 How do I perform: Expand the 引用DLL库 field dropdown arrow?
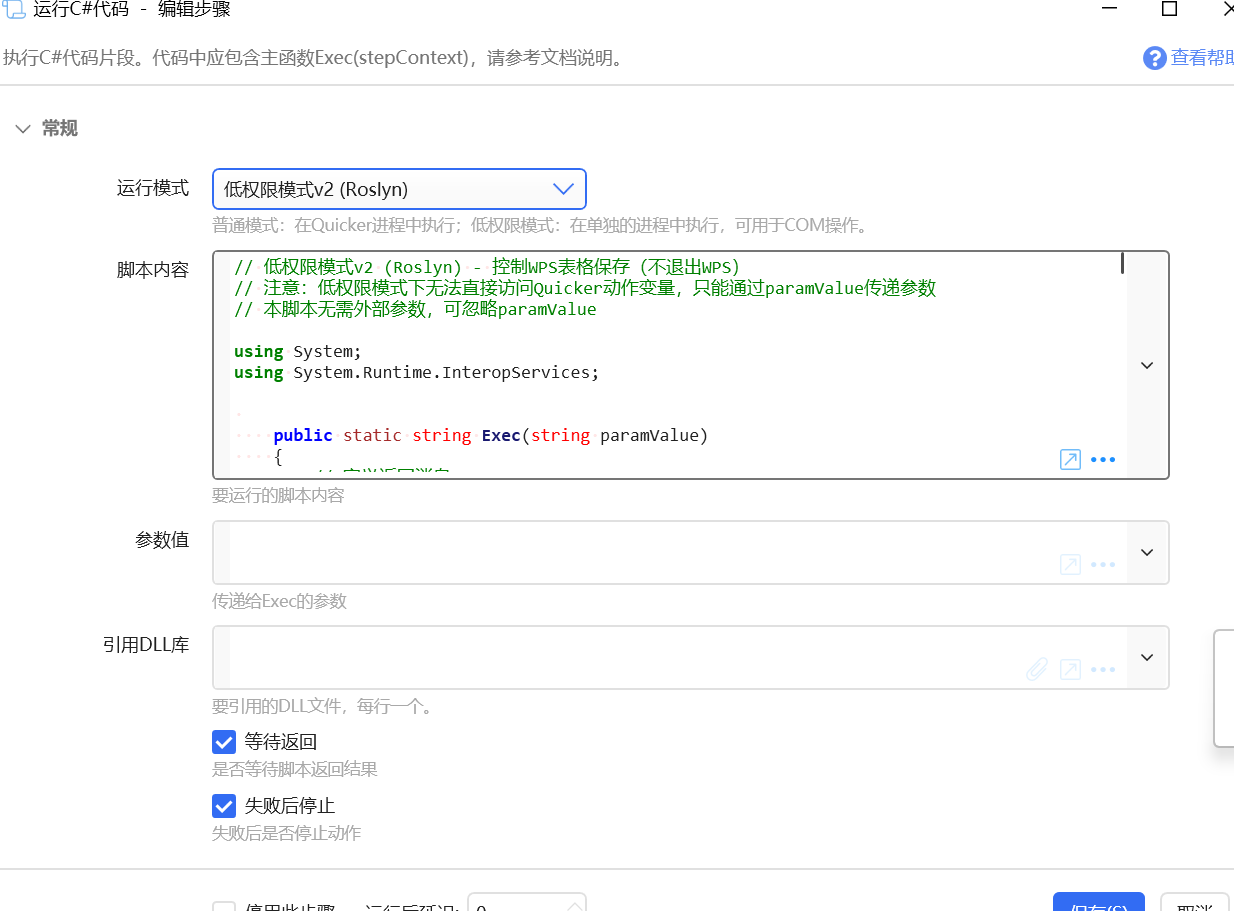tap(1147, 658)
